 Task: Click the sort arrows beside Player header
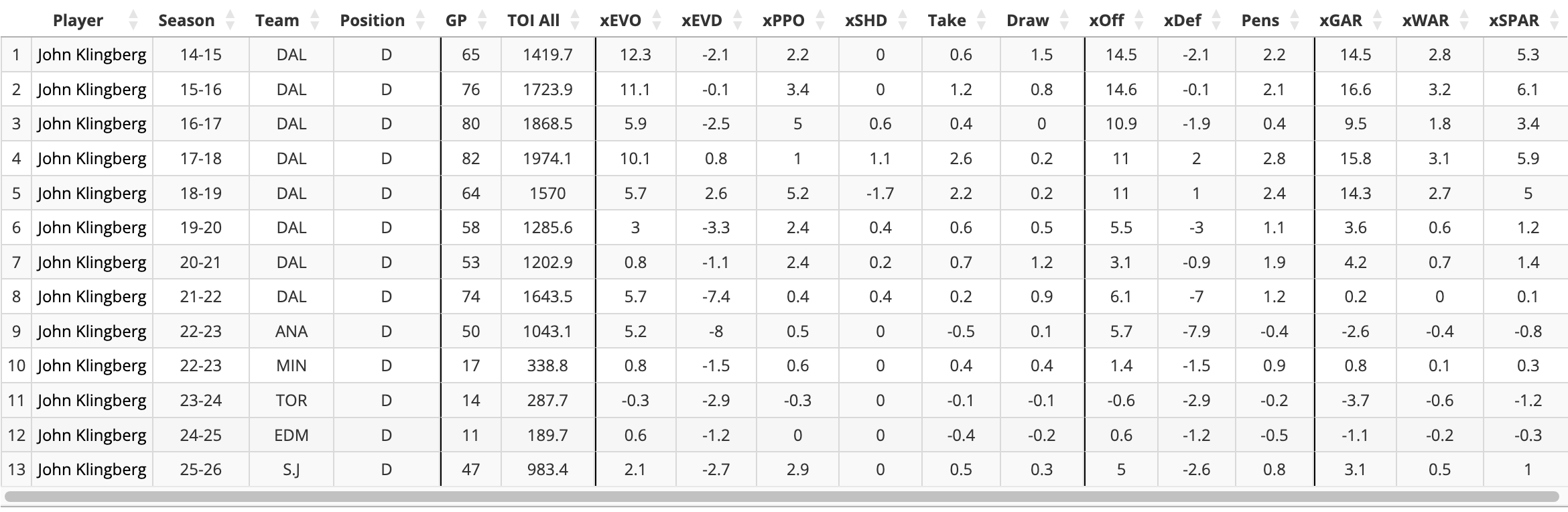(x=133, y=20)
